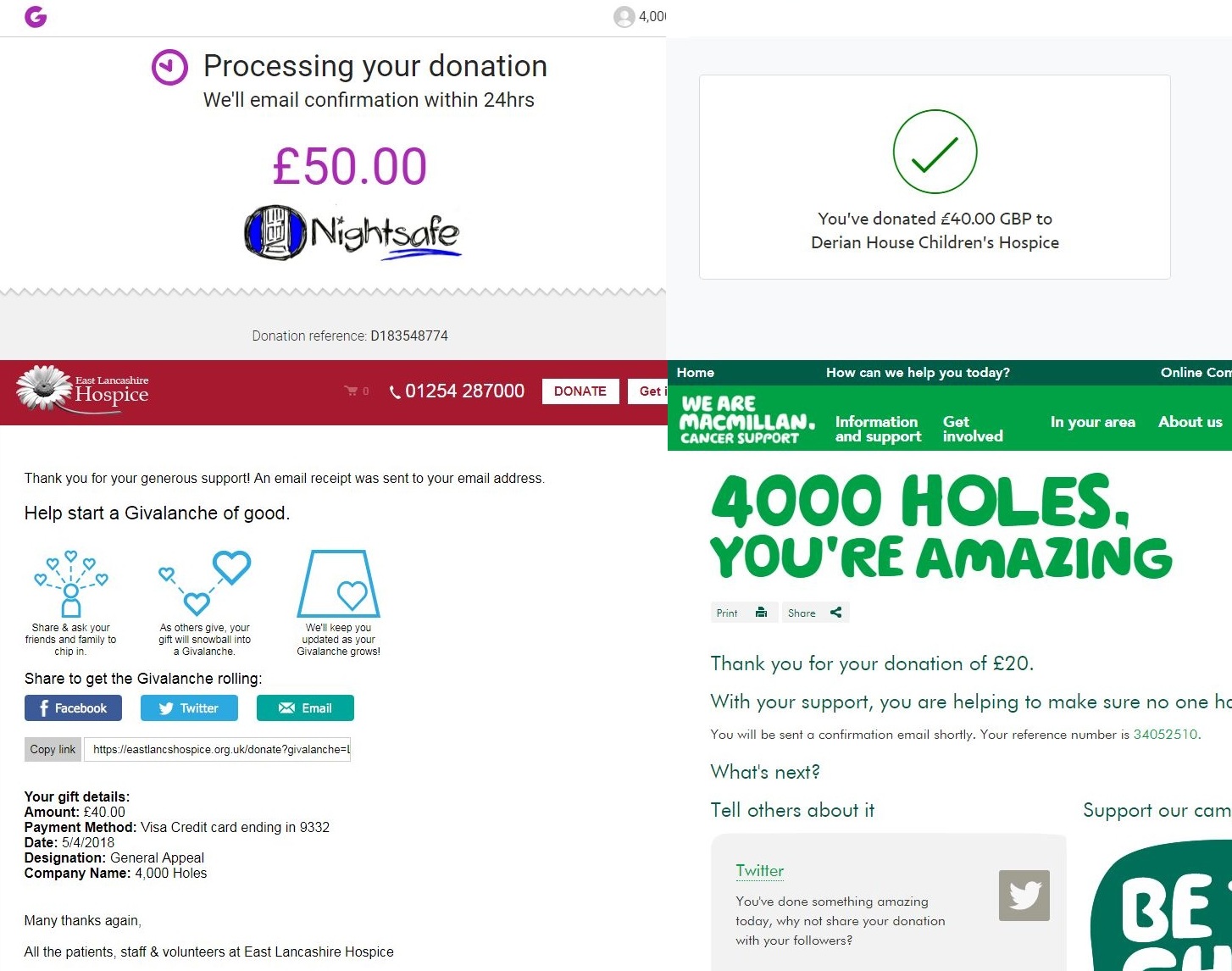Share the donation via Facebook button
Viewport: 1232px width, 971px height.
click(x=73, y=708)
